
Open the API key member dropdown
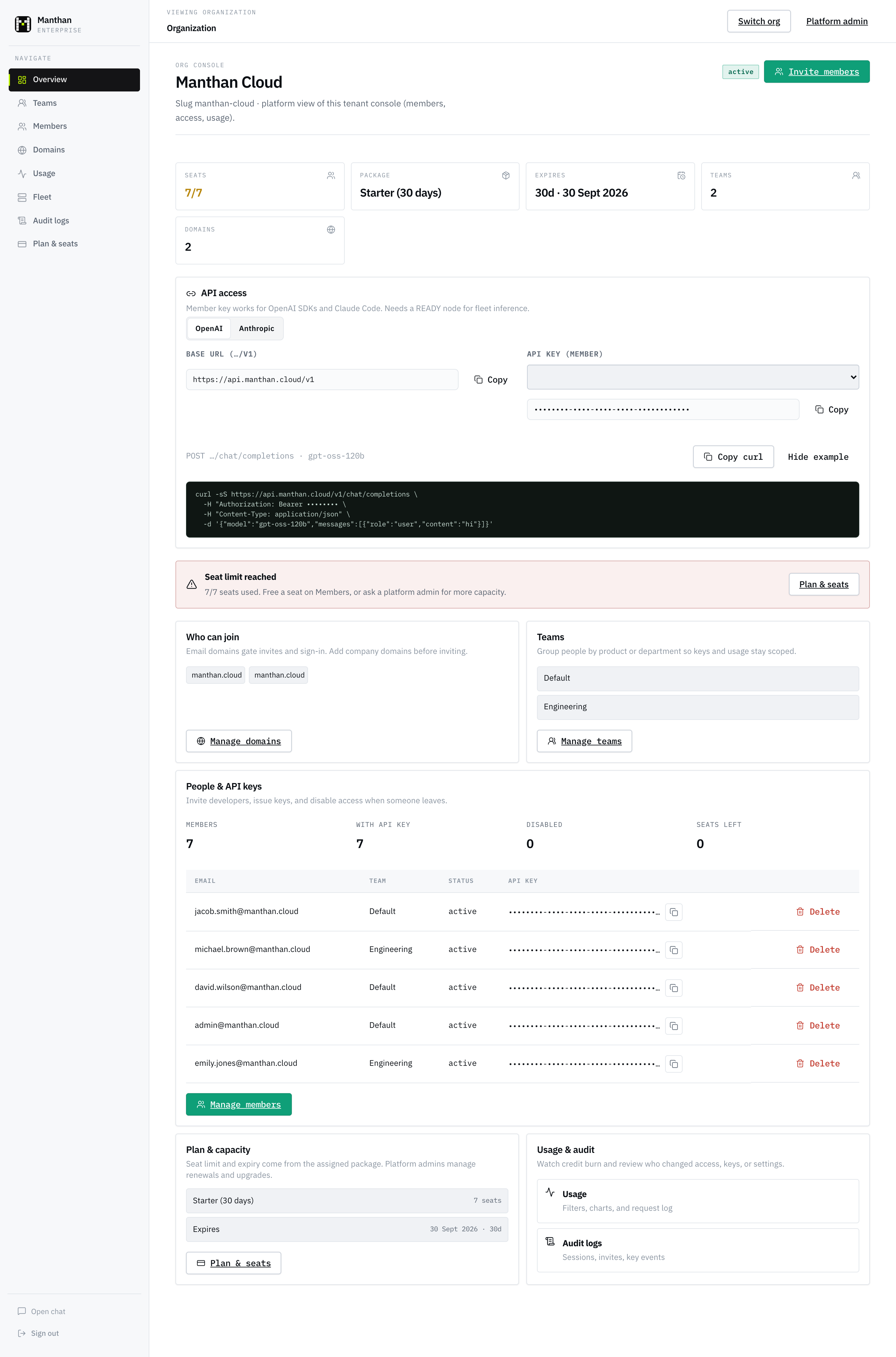pos(693,377)
